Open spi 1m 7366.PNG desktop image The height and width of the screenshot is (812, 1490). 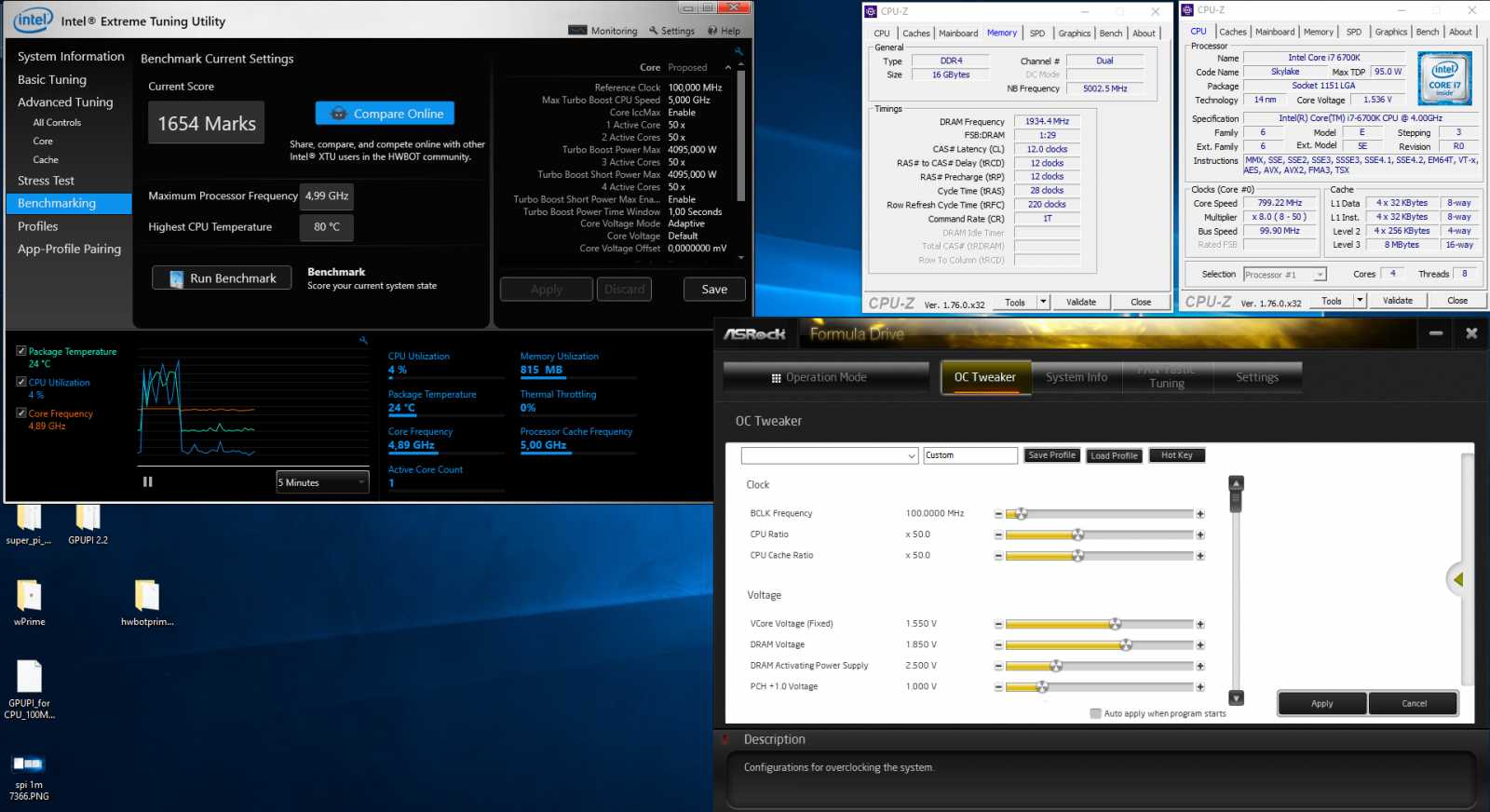click(x=29, y=777)
